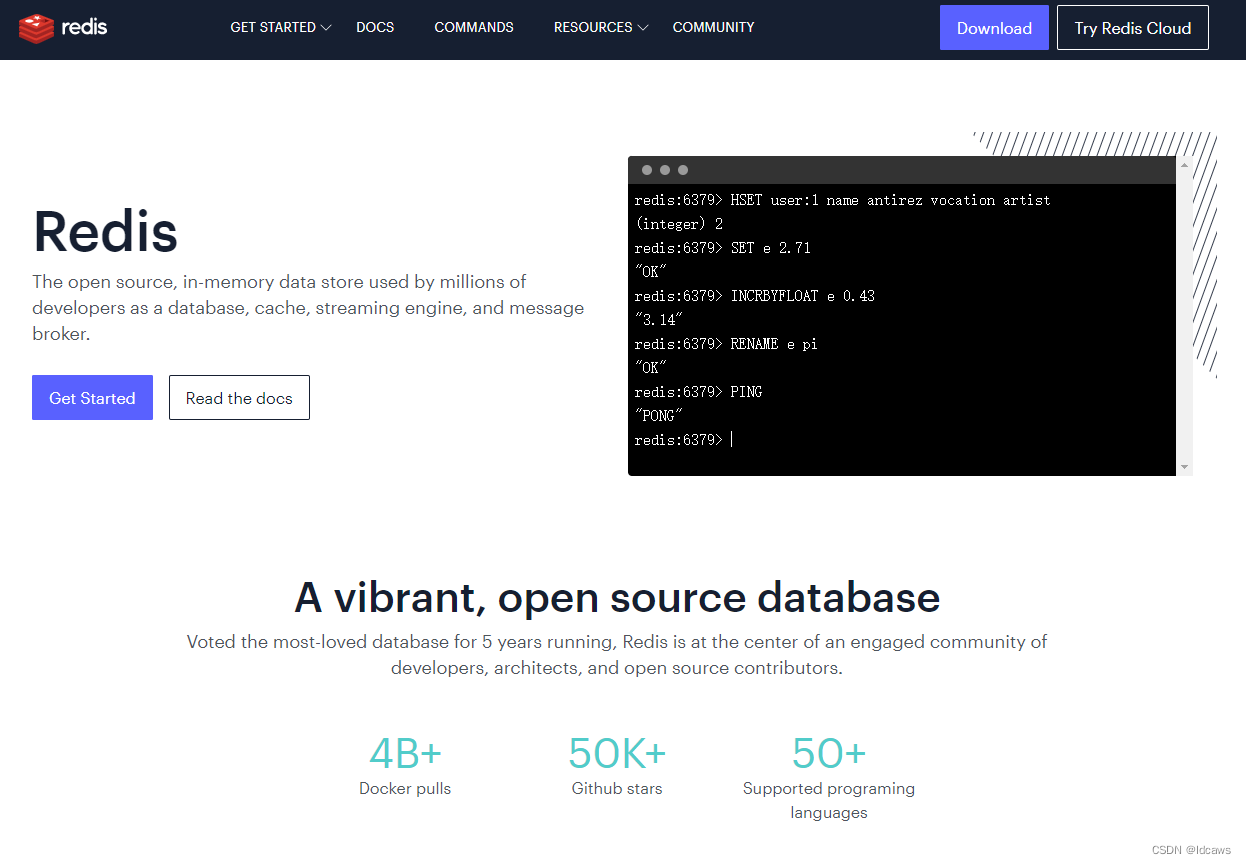
Task: Open the DOCS navigation item
Action: tap(375, 28)
